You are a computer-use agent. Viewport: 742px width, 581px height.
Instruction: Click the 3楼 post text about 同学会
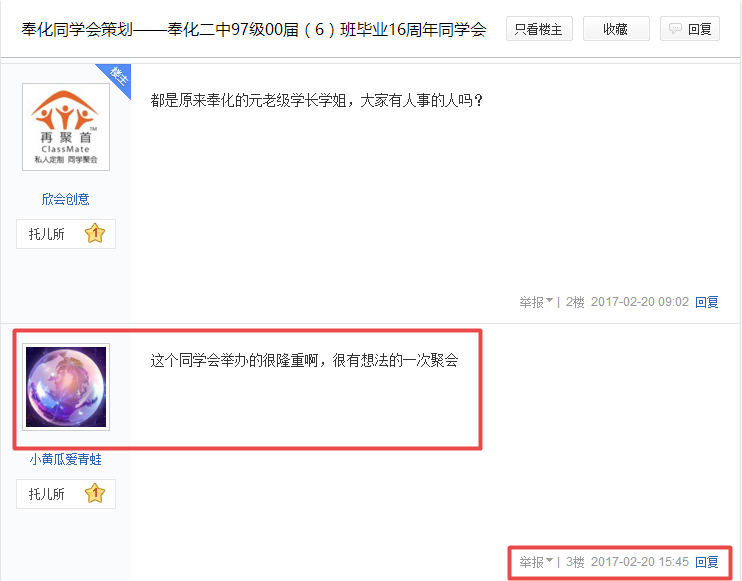[x=304, y=361]
